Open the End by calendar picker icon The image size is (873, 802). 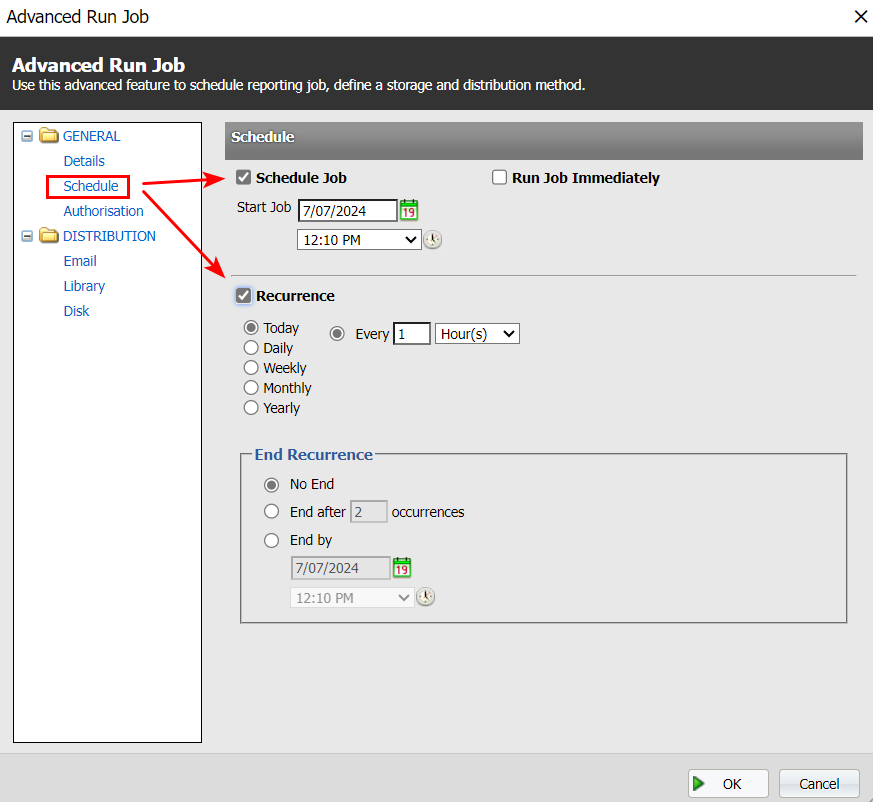402,568
